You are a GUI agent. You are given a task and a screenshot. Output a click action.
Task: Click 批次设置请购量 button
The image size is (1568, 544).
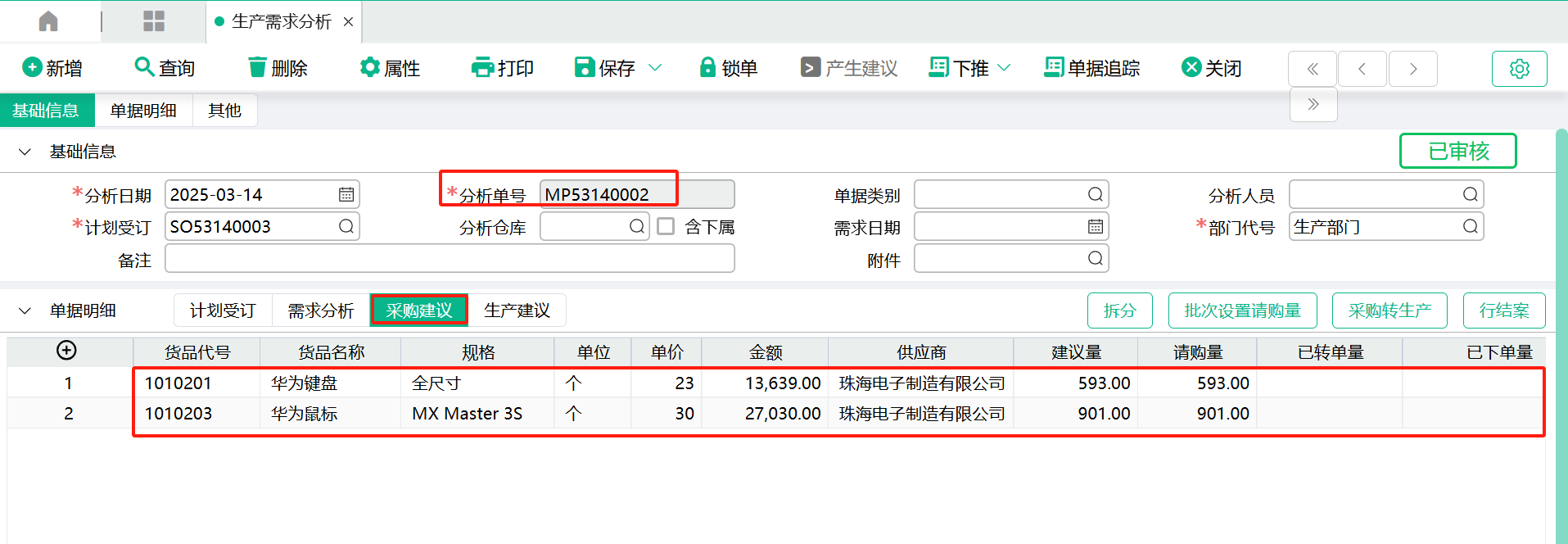(1243, 311)
